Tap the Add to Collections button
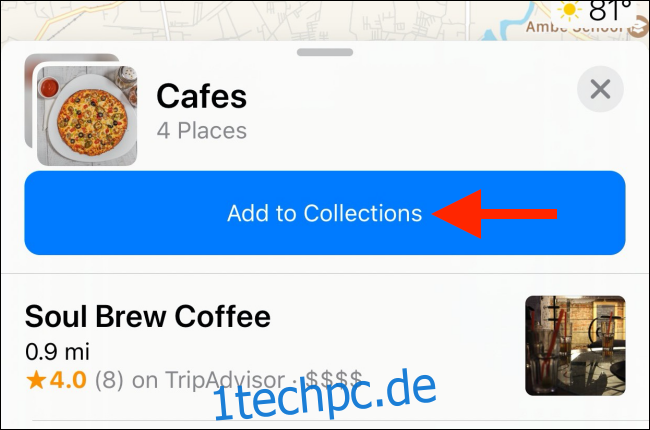 click(325, 213)
